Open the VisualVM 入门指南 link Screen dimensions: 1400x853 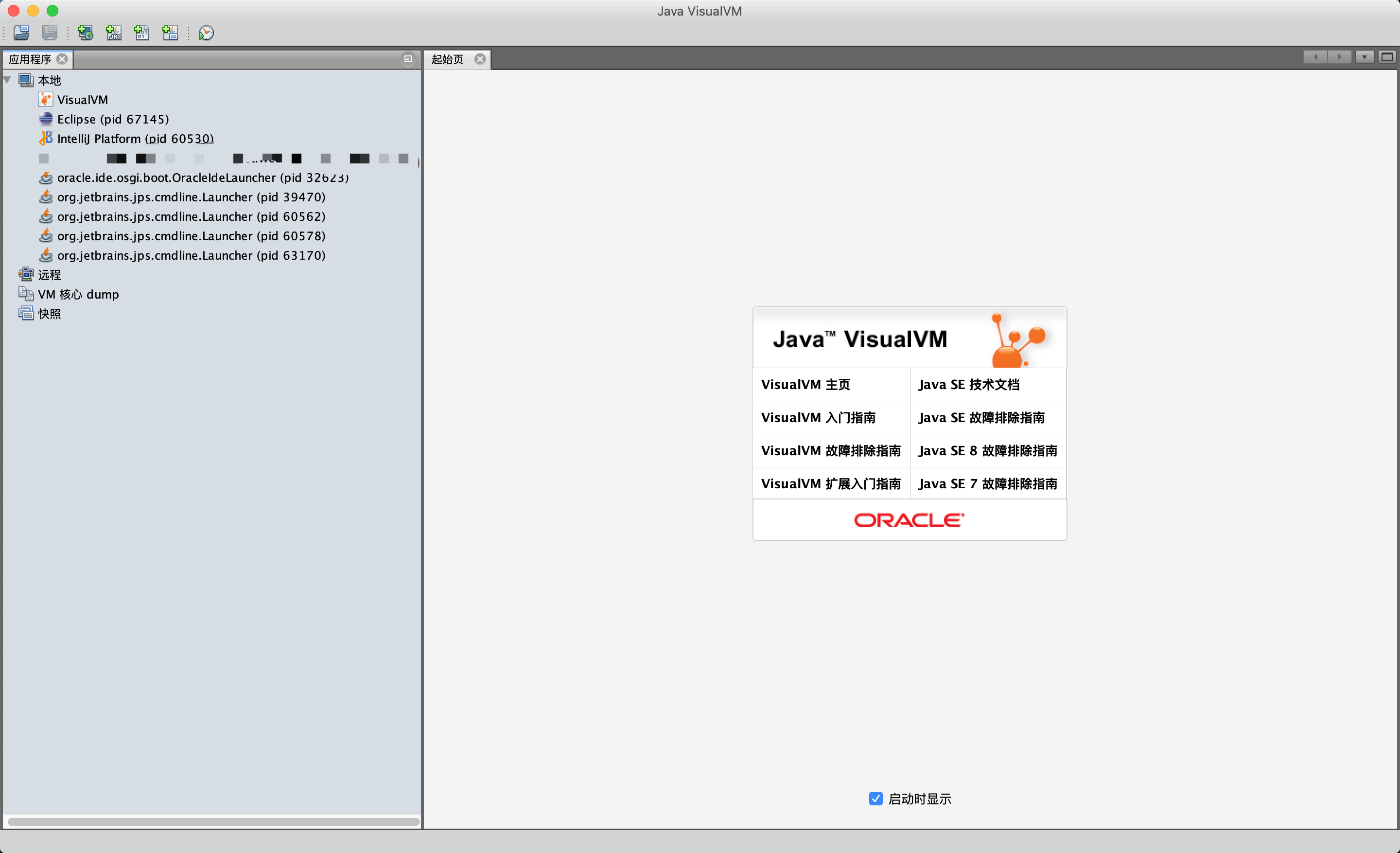tap(818, 418)
